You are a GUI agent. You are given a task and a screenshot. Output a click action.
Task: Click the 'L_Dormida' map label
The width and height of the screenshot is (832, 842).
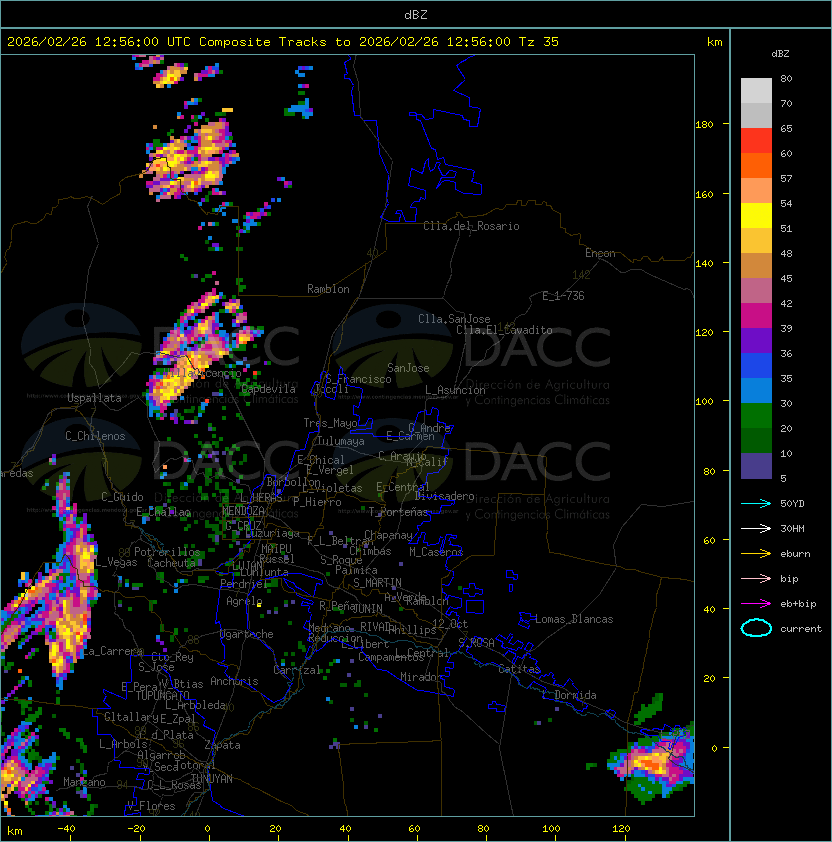pos(569,695)
